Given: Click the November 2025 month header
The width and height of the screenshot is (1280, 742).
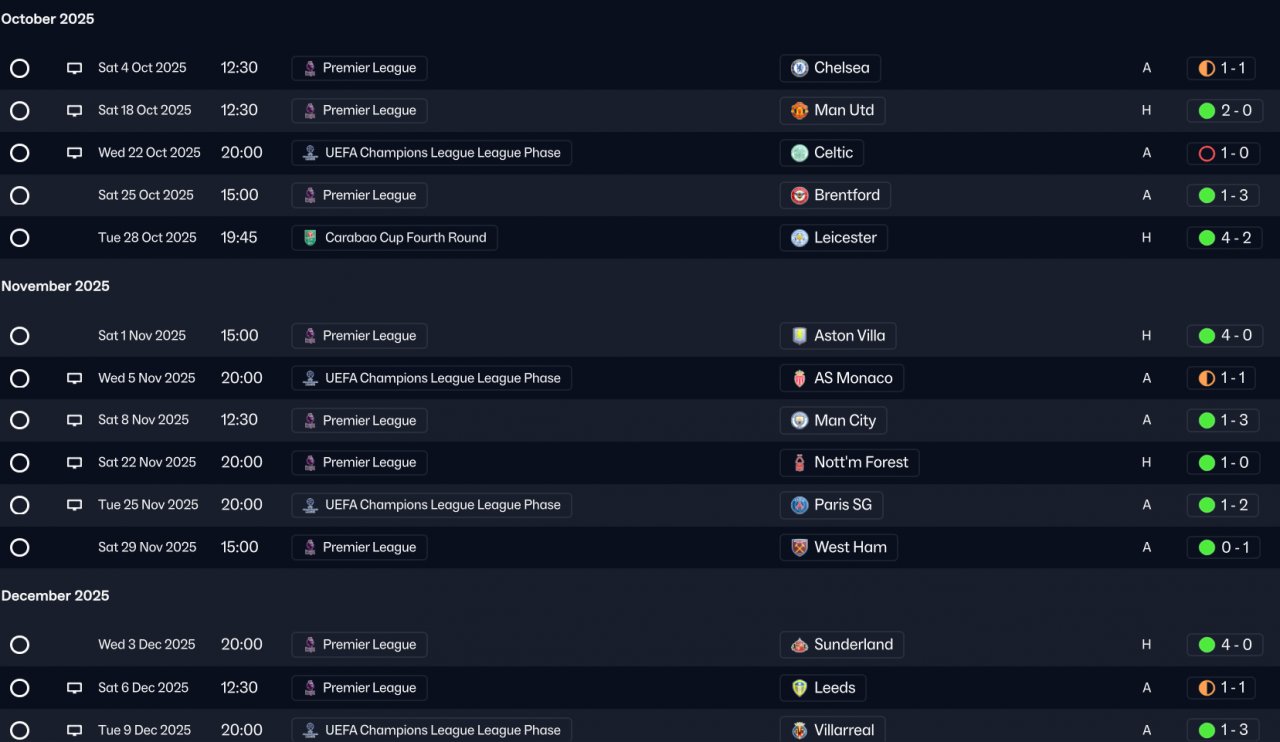Looking at the screenshot, I should pyautogui.click(x=55, y=286).
